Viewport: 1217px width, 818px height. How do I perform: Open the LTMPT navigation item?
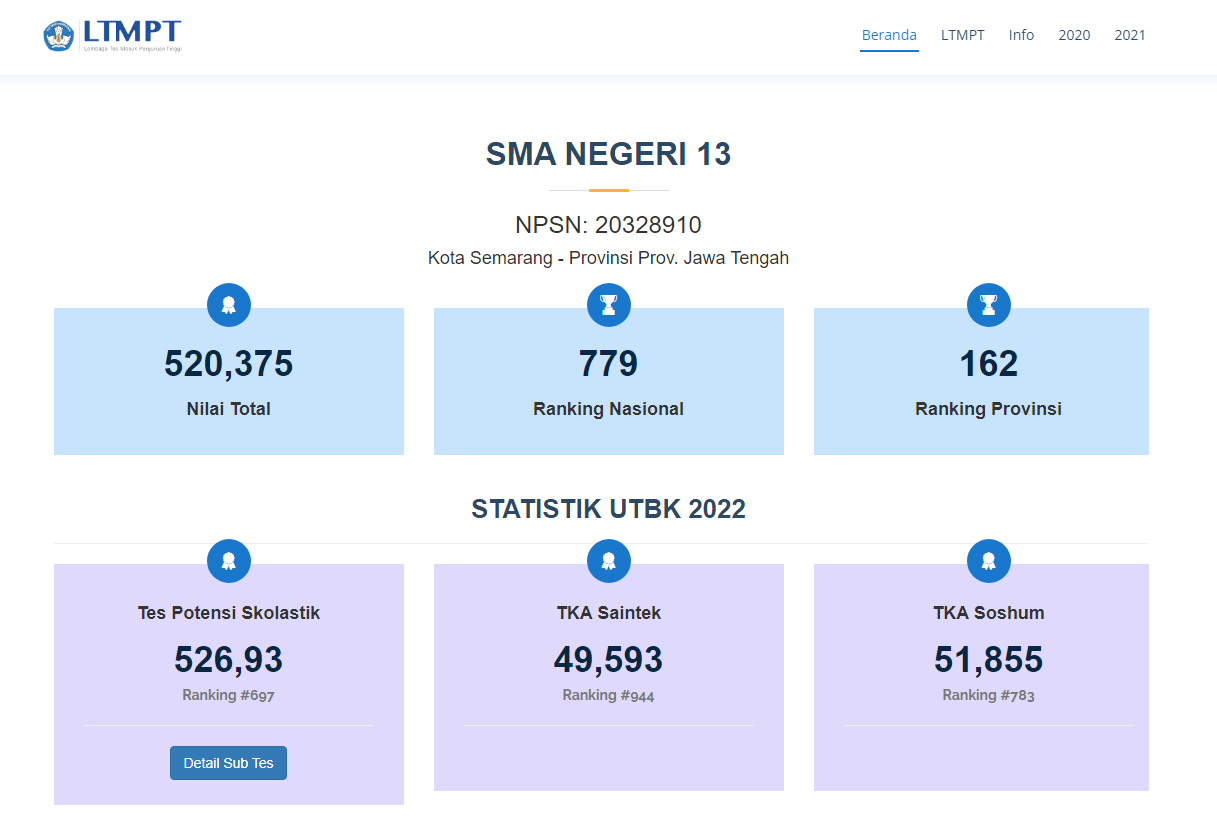962,34
